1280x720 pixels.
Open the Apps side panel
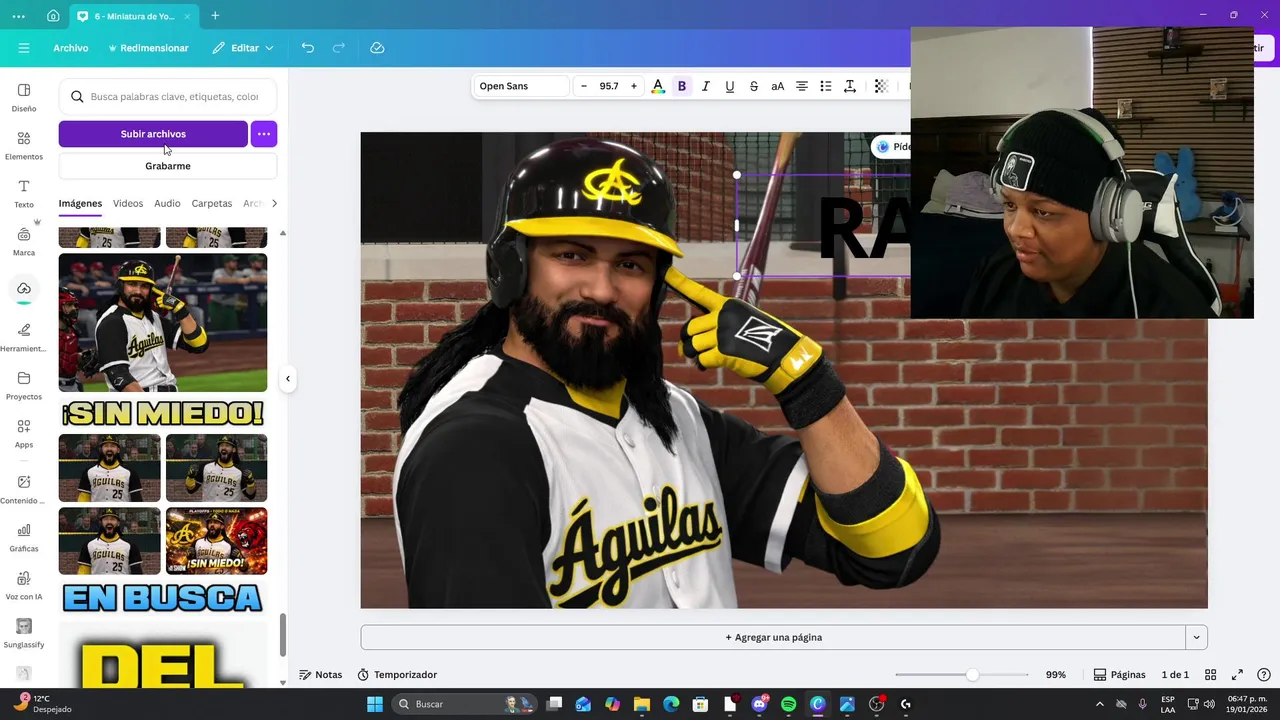[24, 433]
